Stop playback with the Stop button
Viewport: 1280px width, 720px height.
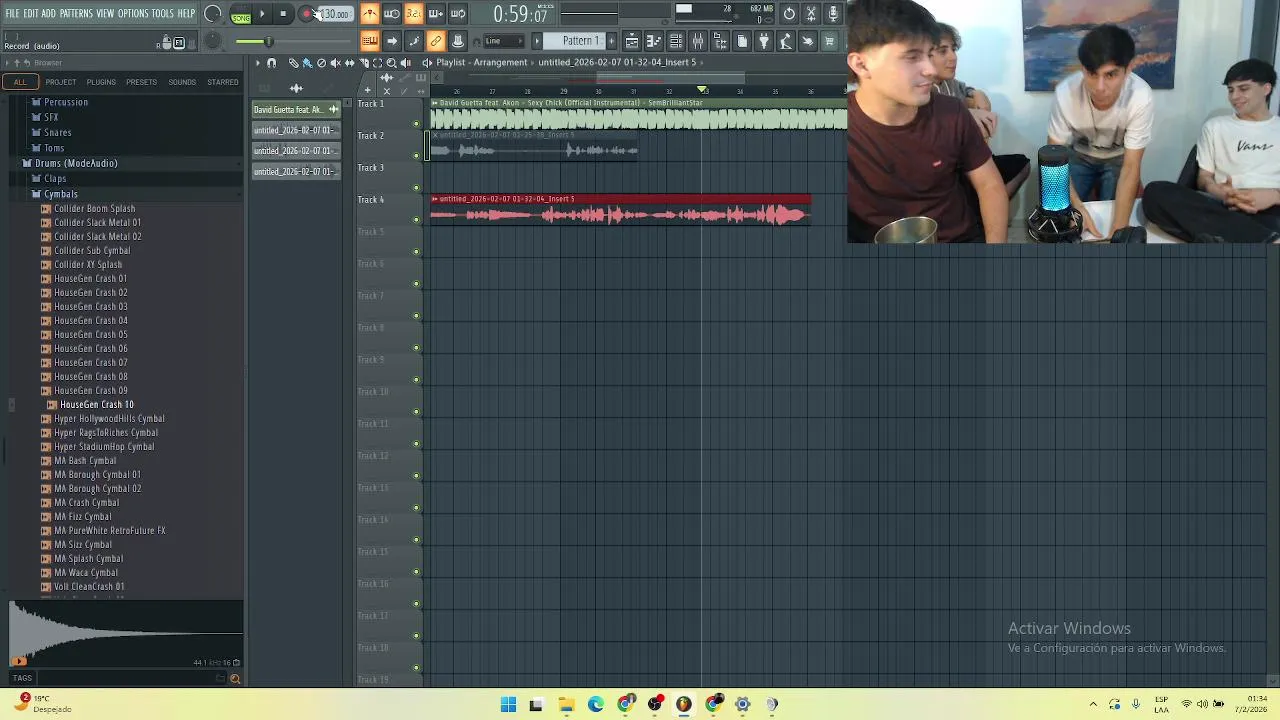(283, 14)
